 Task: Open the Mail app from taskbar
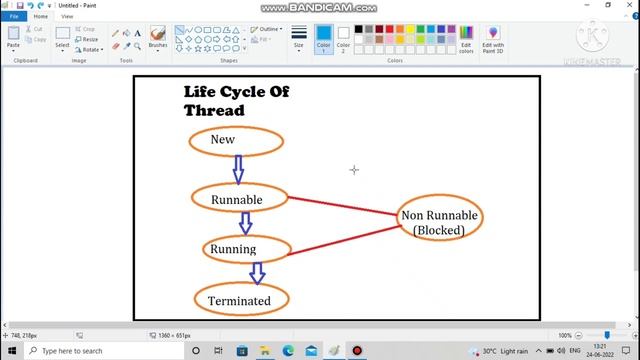point(311,351)
